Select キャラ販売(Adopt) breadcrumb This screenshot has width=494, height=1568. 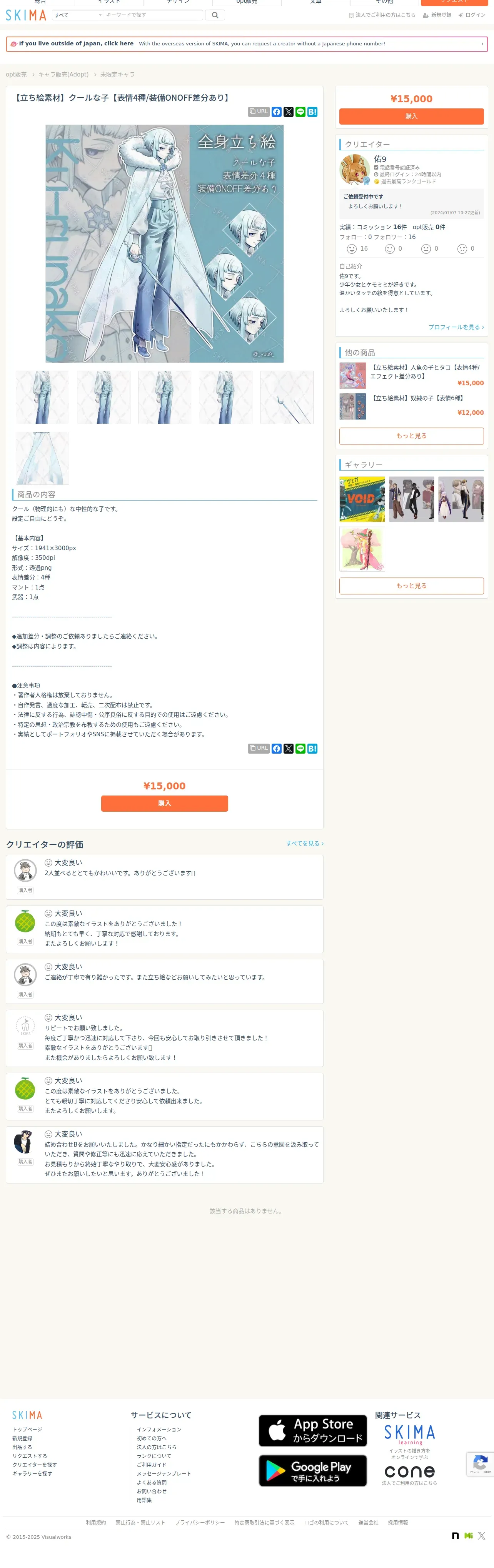coord(63,74)
